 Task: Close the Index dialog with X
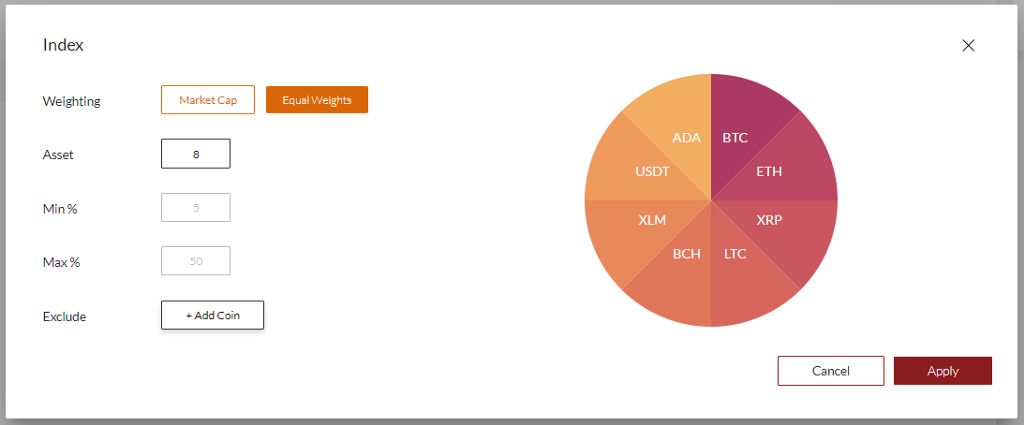pos(968,45)
